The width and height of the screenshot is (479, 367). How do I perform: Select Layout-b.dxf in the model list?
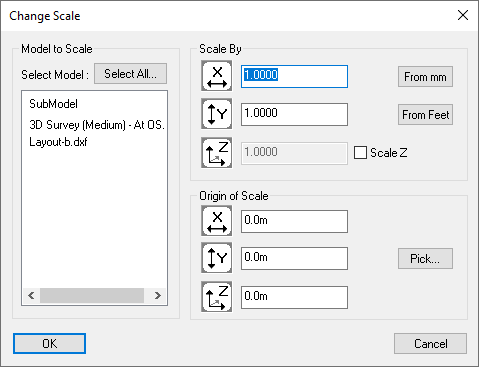[58, 142]
